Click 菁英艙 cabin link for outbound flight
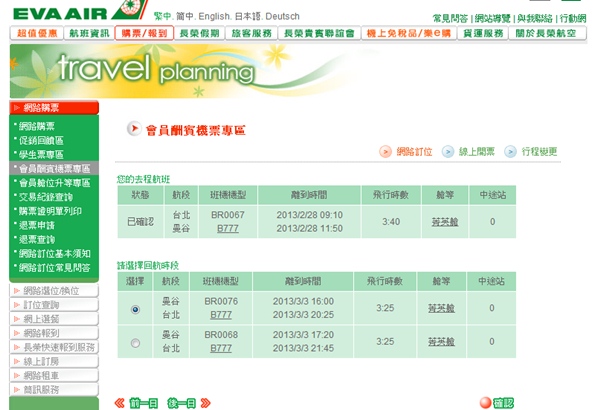 tap(445, 222)
